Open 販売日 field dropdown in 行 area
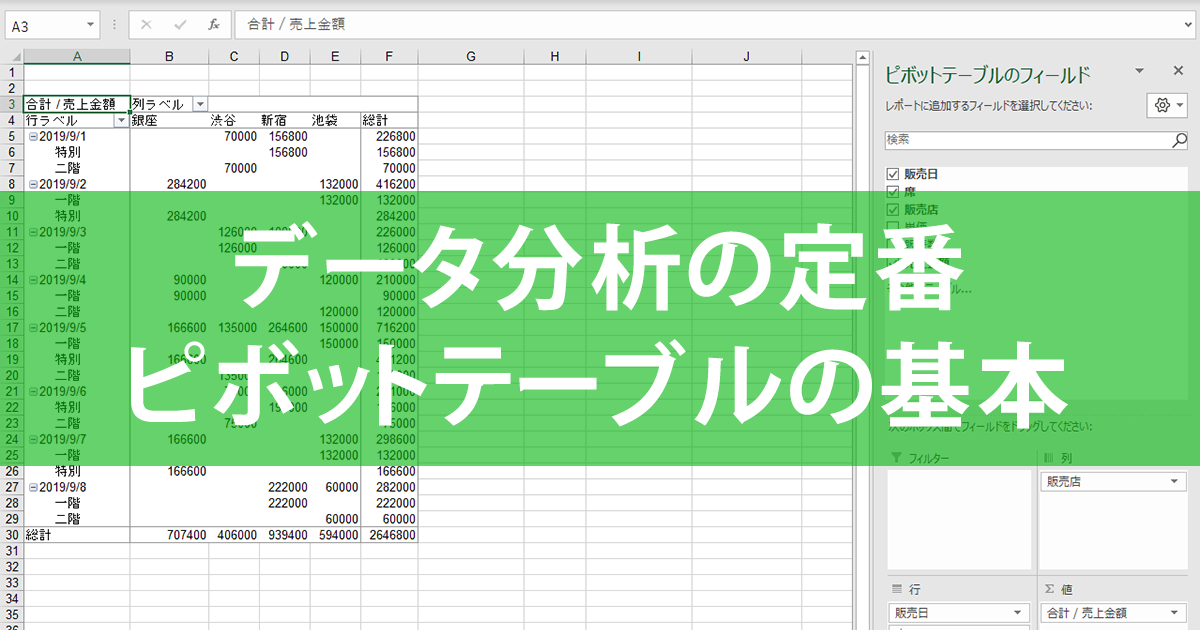This screenshot has height=630, width=1200. click(1019, 613)
